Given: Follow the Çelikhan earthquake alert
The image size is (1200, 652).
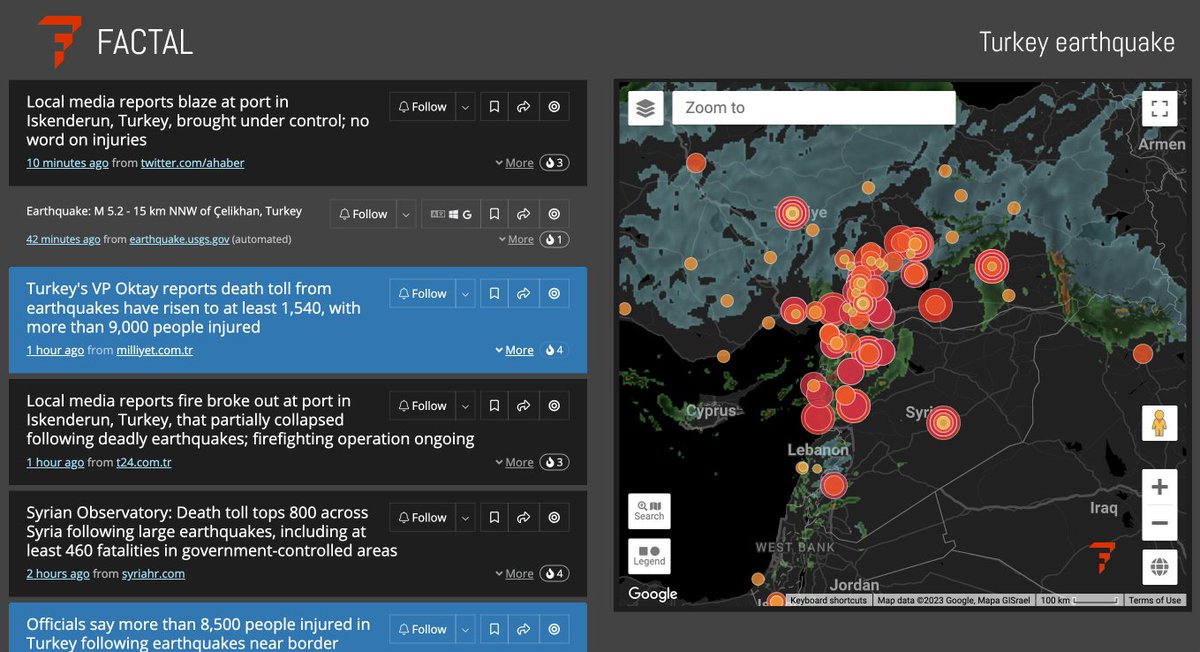Looking at the screenshot, I should [x=365, y=213].
